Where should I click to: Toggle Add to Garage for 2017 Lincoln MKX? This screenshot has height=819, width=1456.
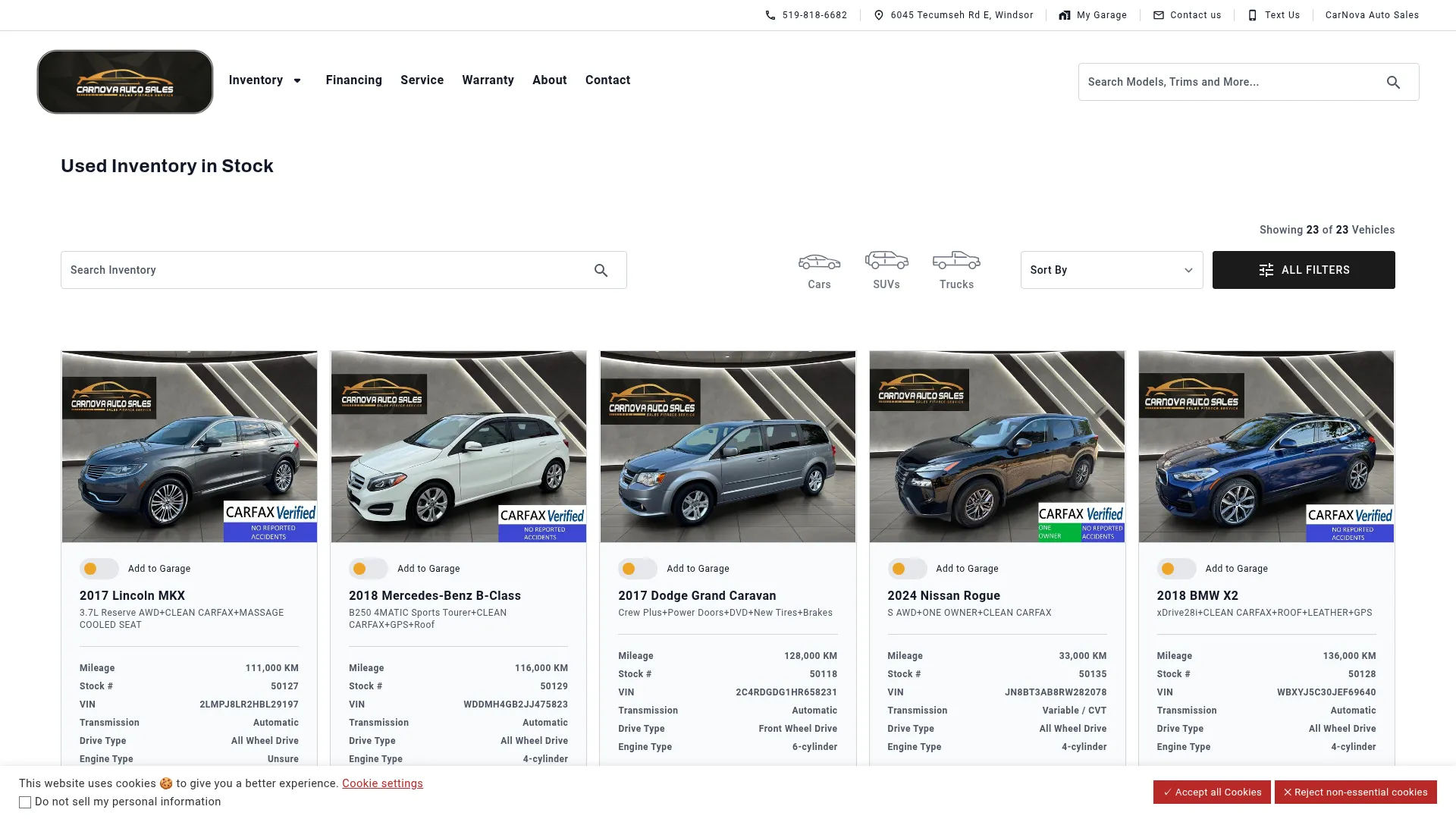(x=99, y=569)
